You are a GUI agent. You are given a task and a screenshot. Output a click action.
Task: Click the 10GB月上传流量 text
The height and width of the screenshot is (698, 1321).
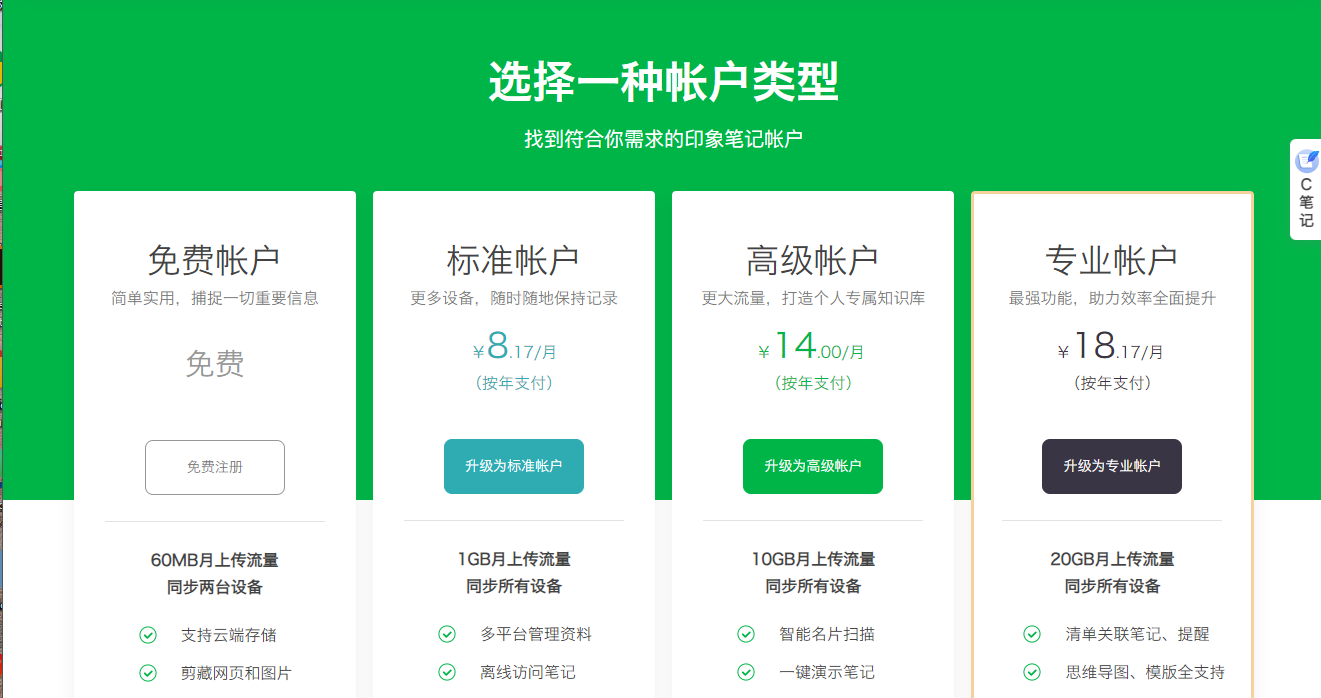813,559
